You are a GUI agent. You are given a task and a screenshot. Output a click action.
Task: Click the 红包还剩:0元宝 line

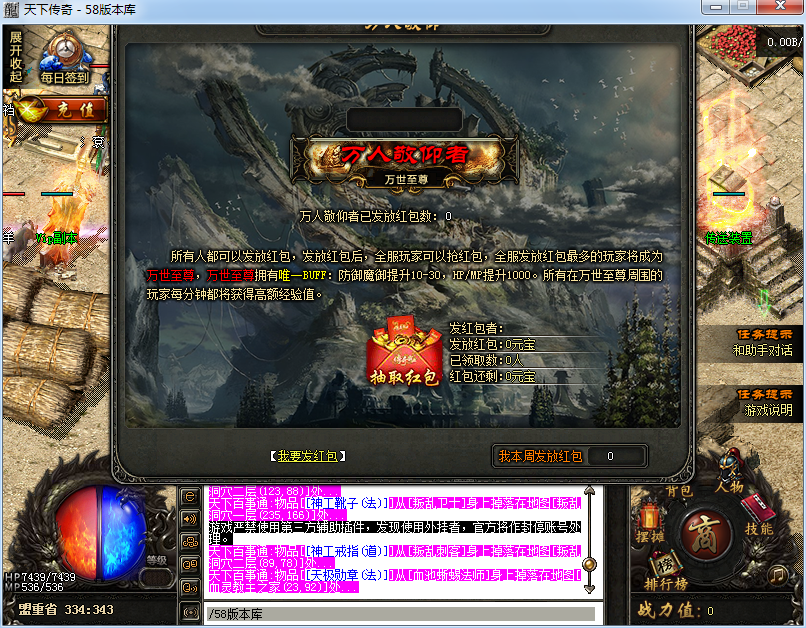click(x=492, y=377)
